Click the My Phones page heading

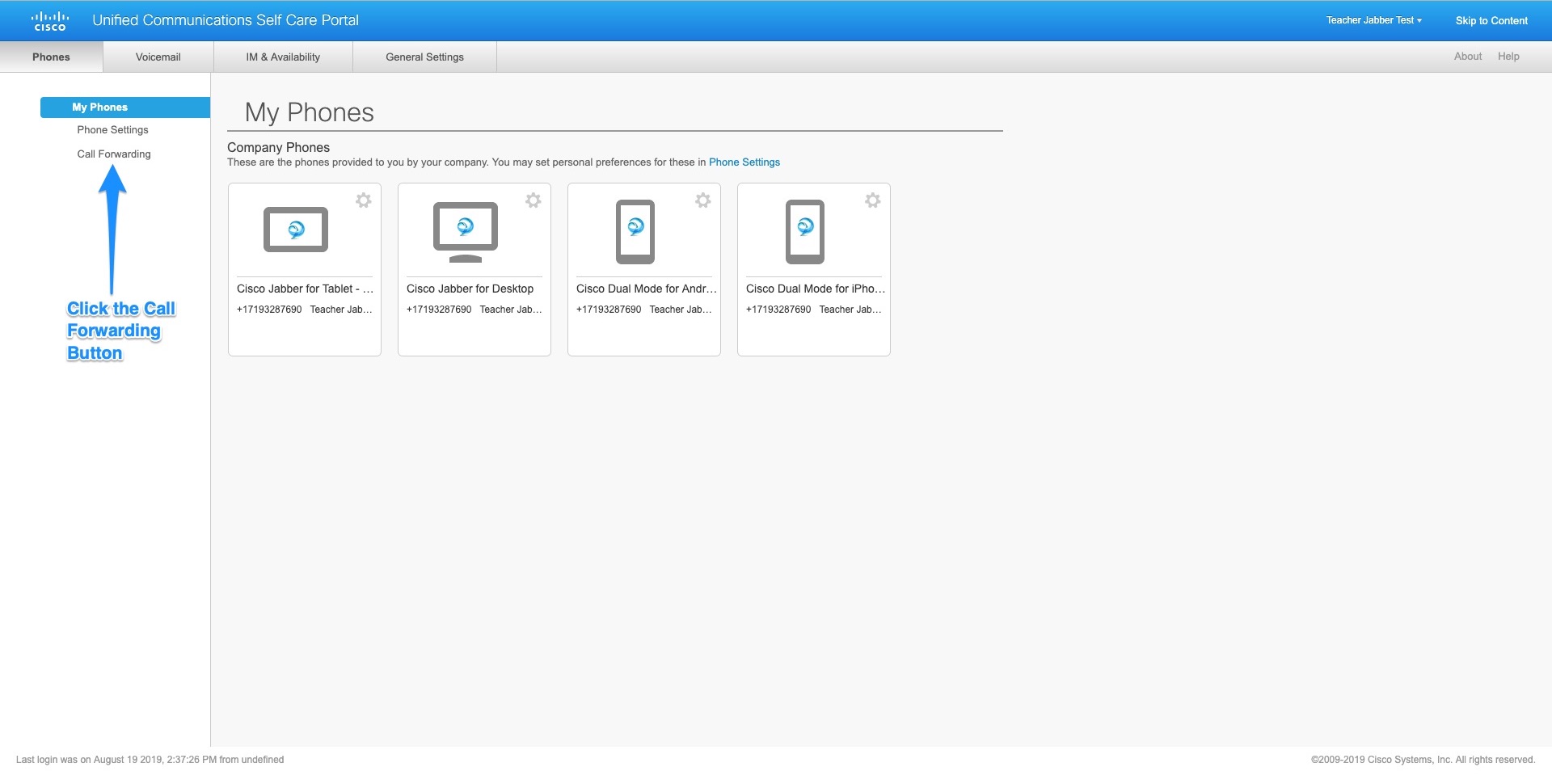(x=310, y=112)
